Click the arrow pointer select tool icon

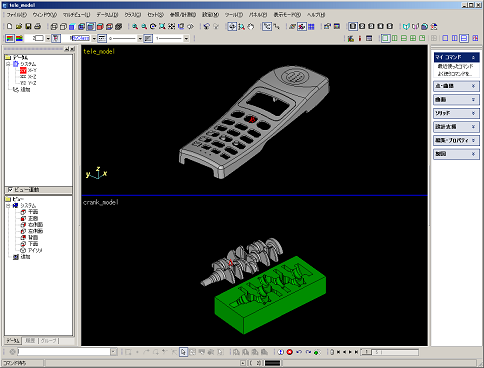pyautogui.click(x=183, y=352)
